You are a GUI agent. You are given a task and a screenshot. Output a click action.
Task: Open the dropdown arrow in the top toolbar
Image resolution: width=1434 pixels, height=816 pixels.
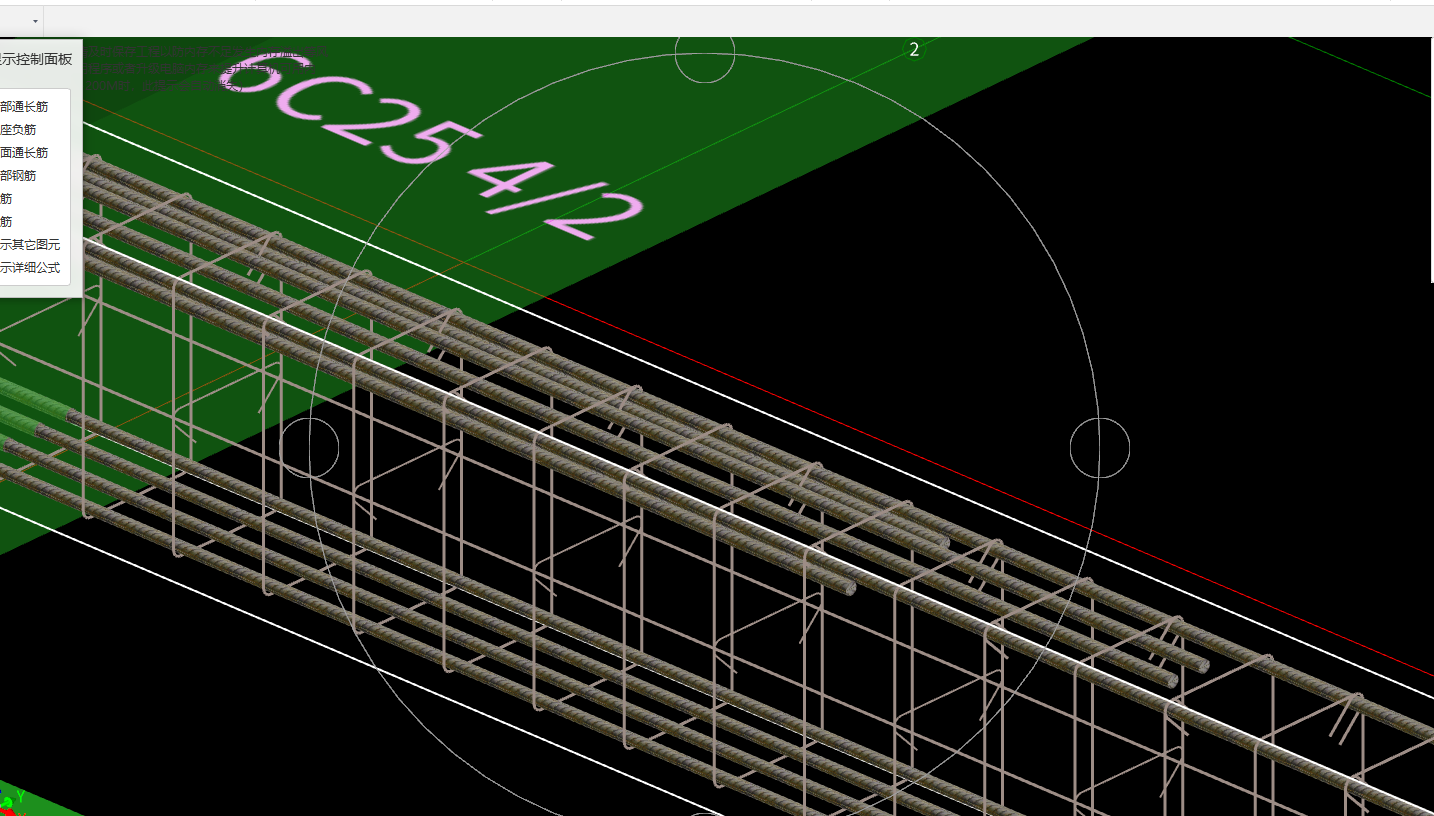[35, 21]
